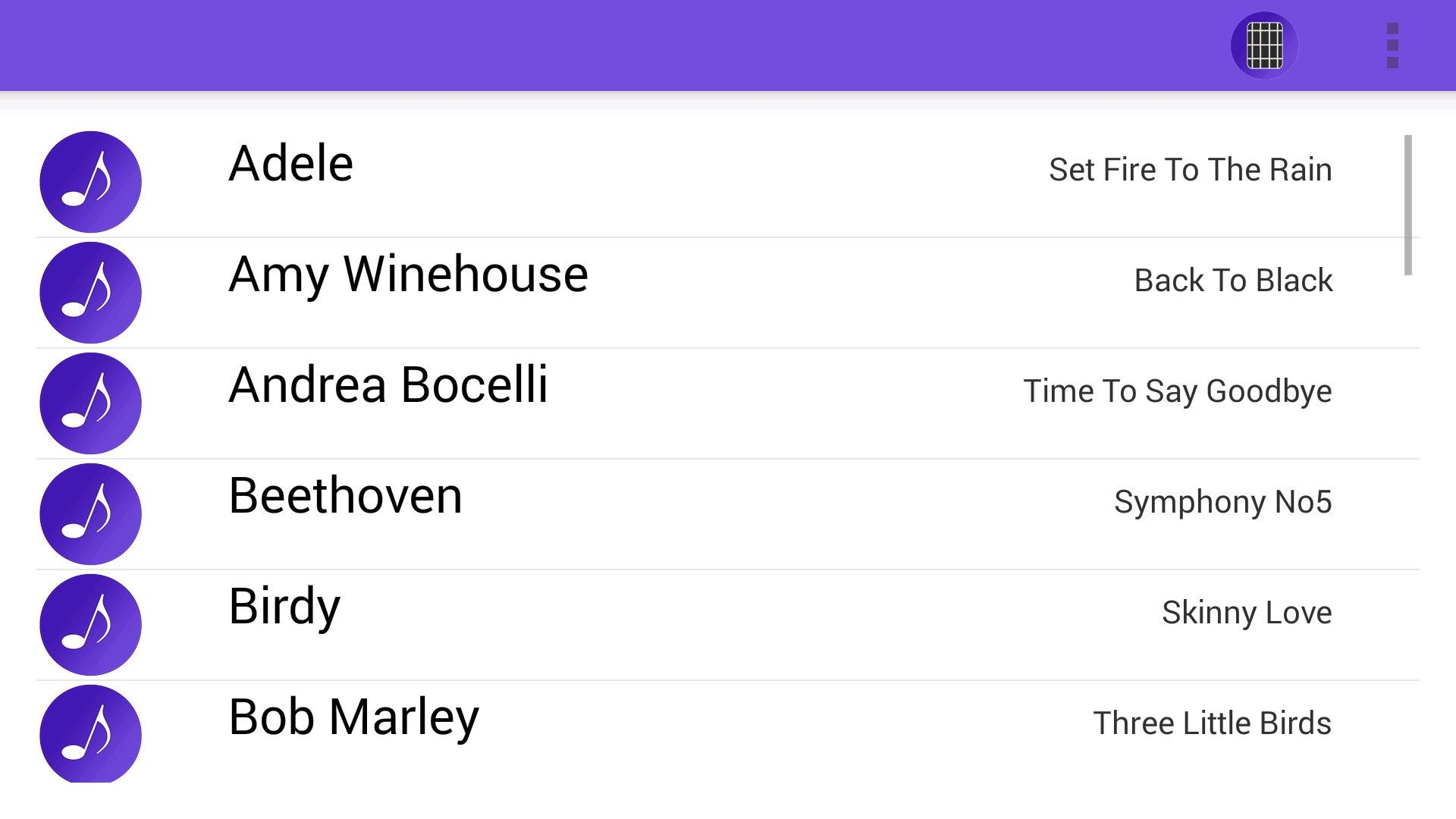The height and width of the screenshot is (819, 1456).
Task: Tap the music note icon beside Adele
Action: click(x=90, y=182)
